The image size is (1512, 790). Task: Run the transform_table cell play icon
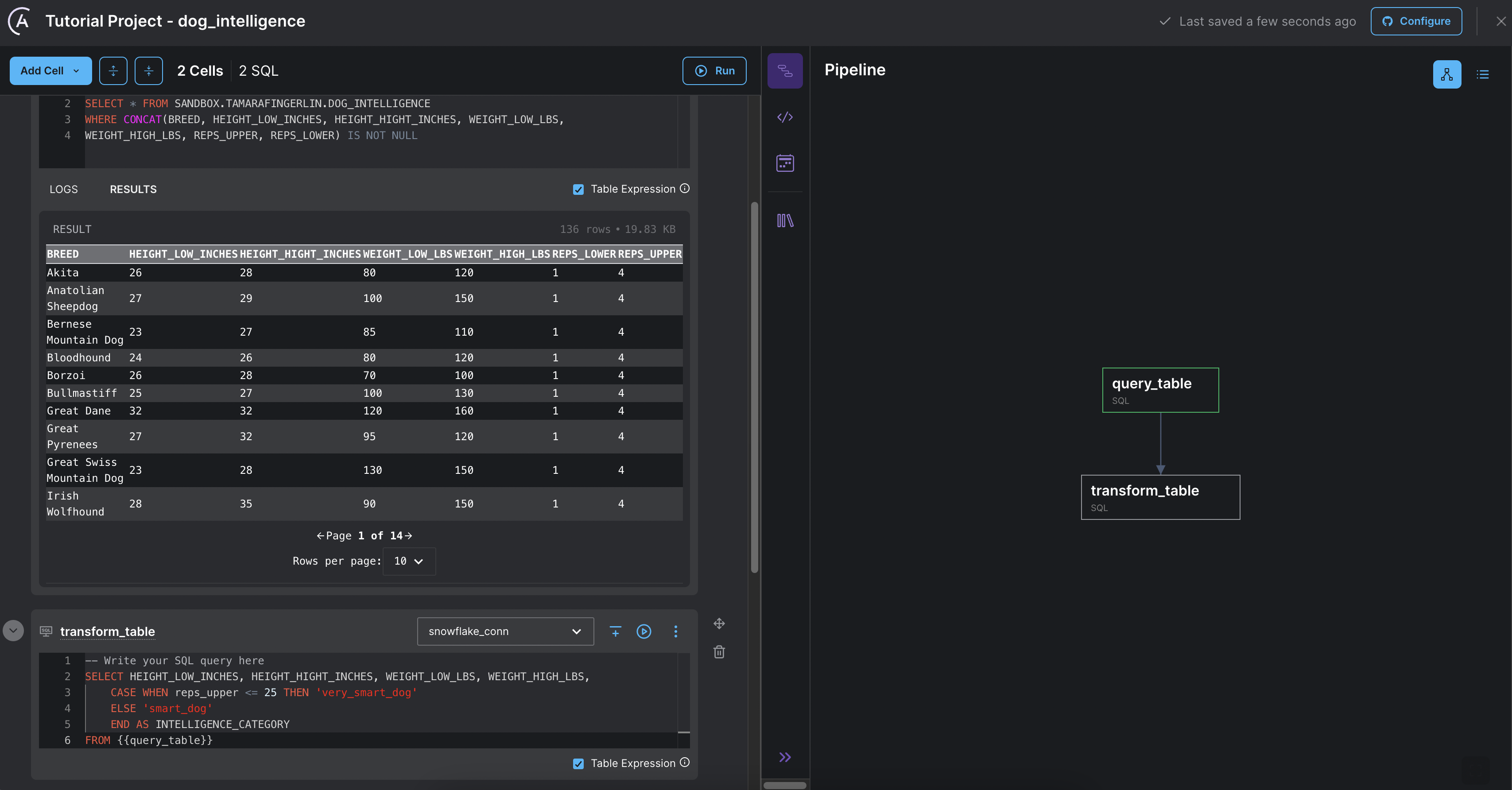pyautogui.click(x=644, y=631)
